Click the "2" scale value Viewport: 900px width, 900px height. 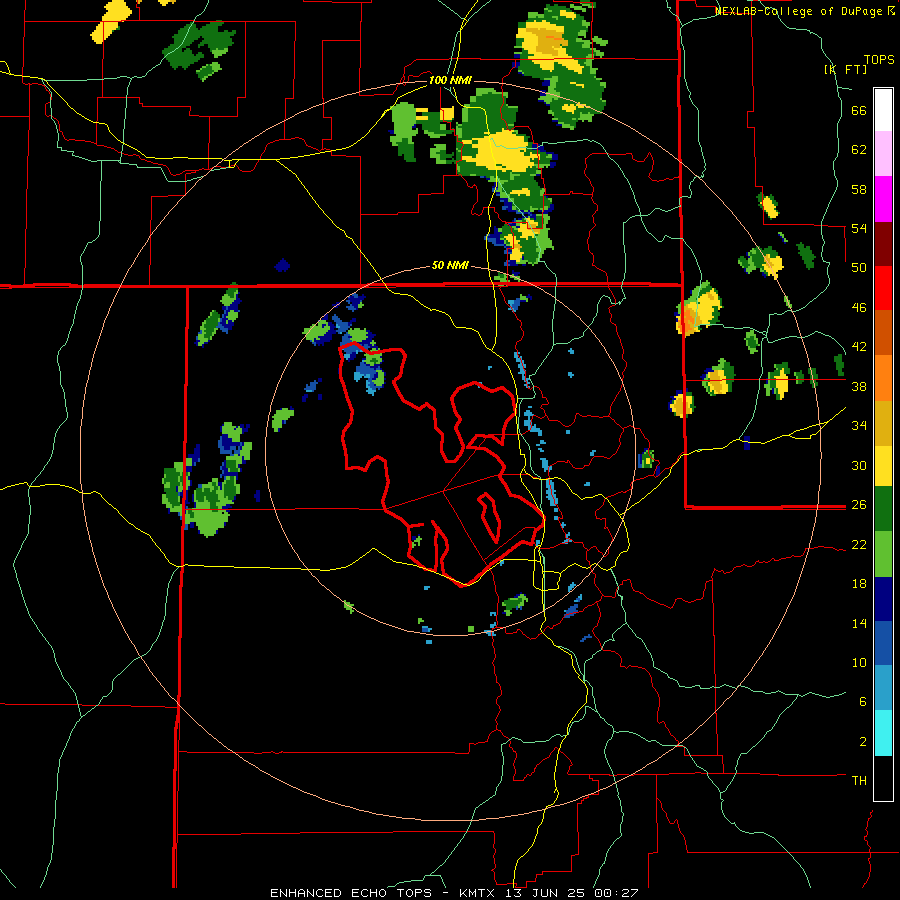pyautogui.click(x=863, y=741)
